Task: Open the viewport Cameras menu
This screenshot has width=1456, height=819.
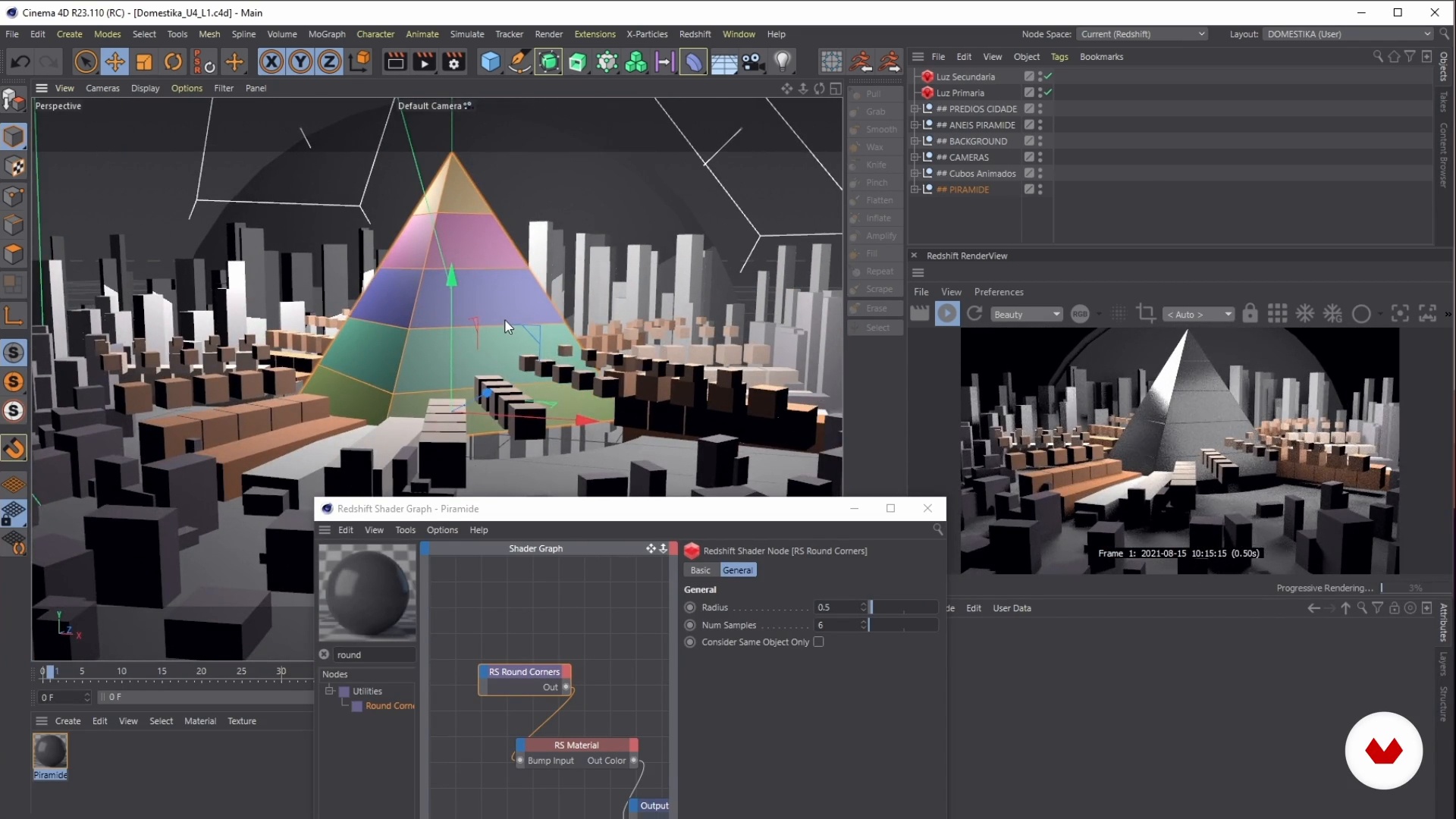Action: coord(102,88)
